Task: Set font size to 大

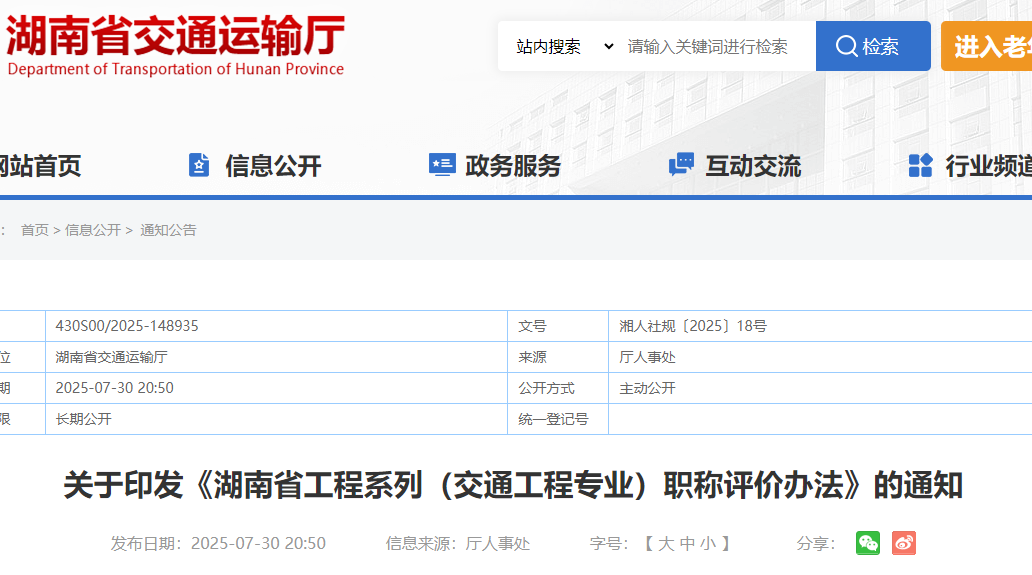Action: (665, 544)
